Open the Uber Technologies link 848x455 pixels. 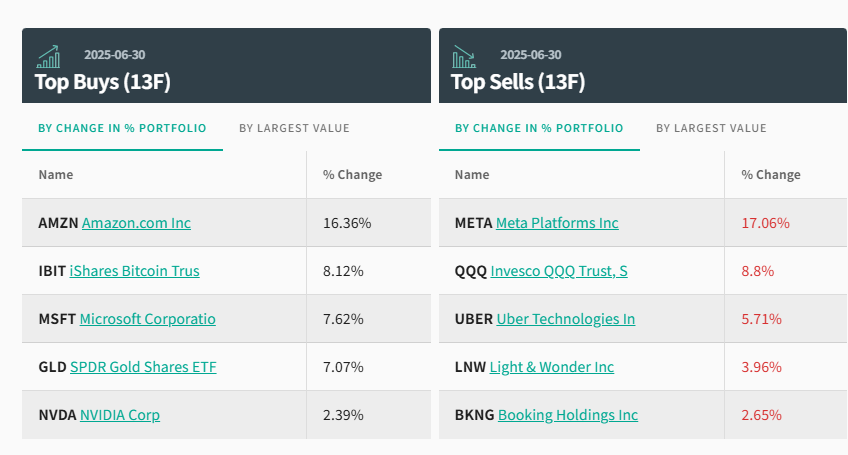pos(565,319)
